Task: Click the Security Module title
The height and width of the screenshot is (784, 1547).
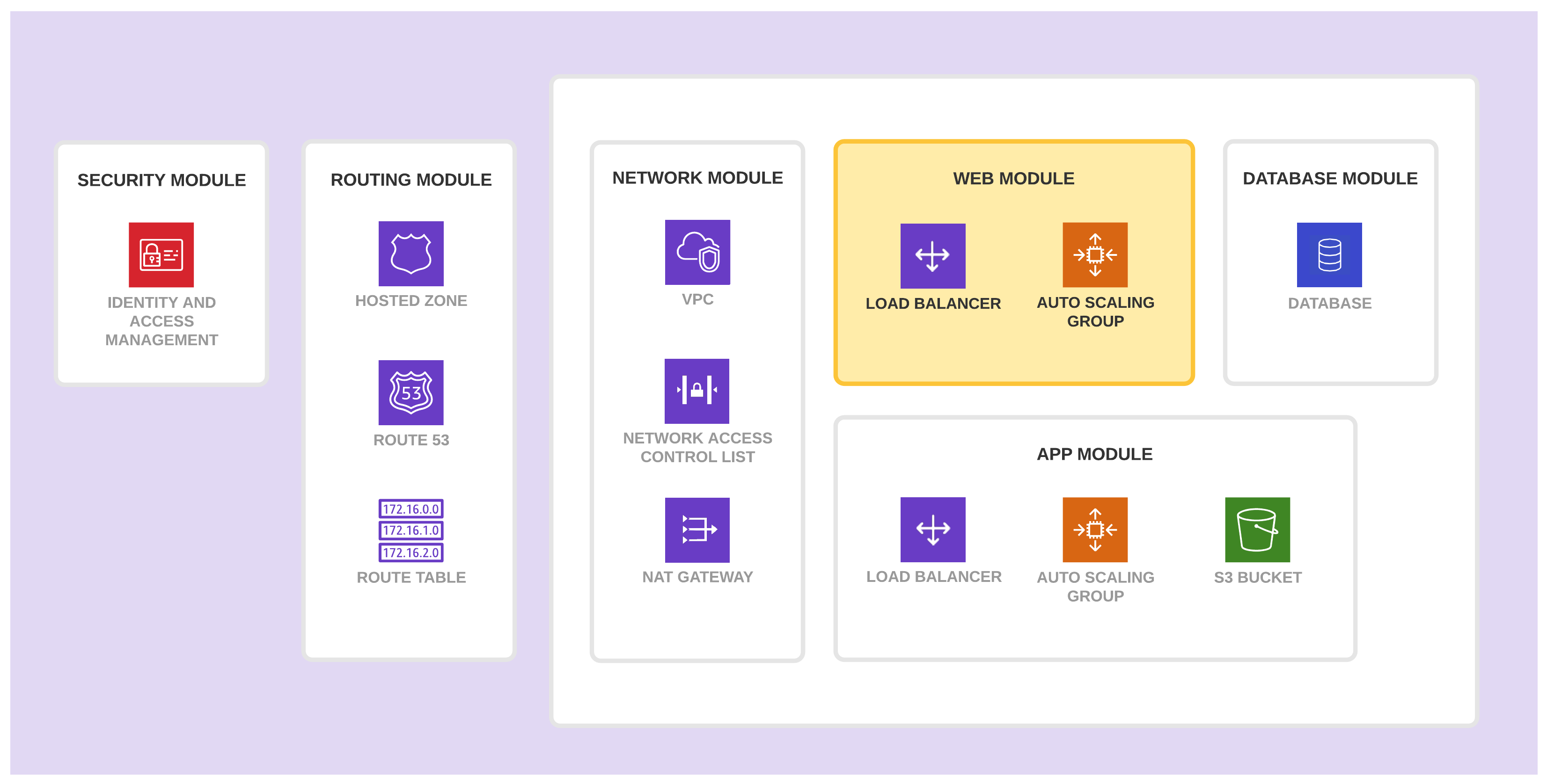Action: [161, 180]
